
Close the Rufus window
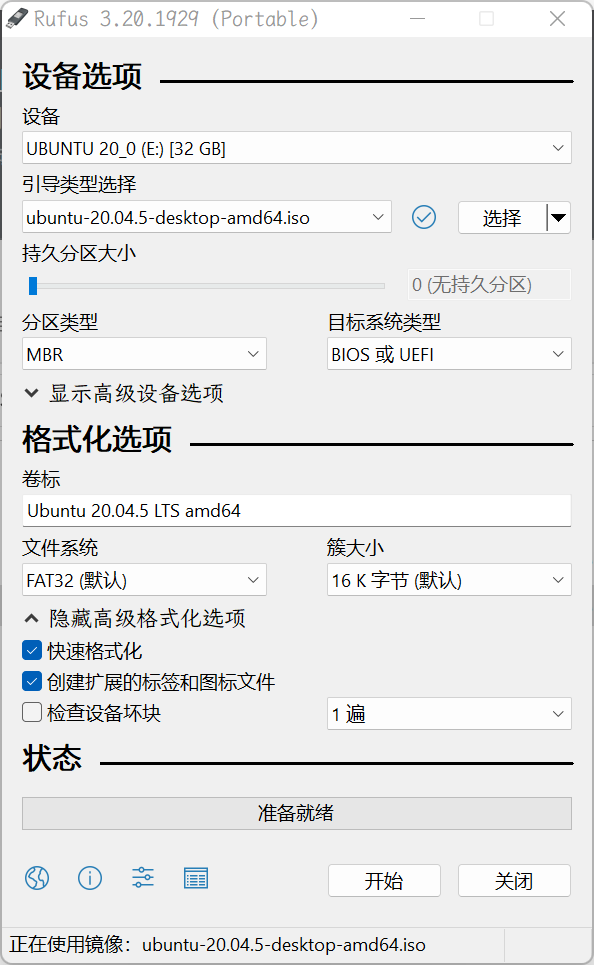point(558,19)
